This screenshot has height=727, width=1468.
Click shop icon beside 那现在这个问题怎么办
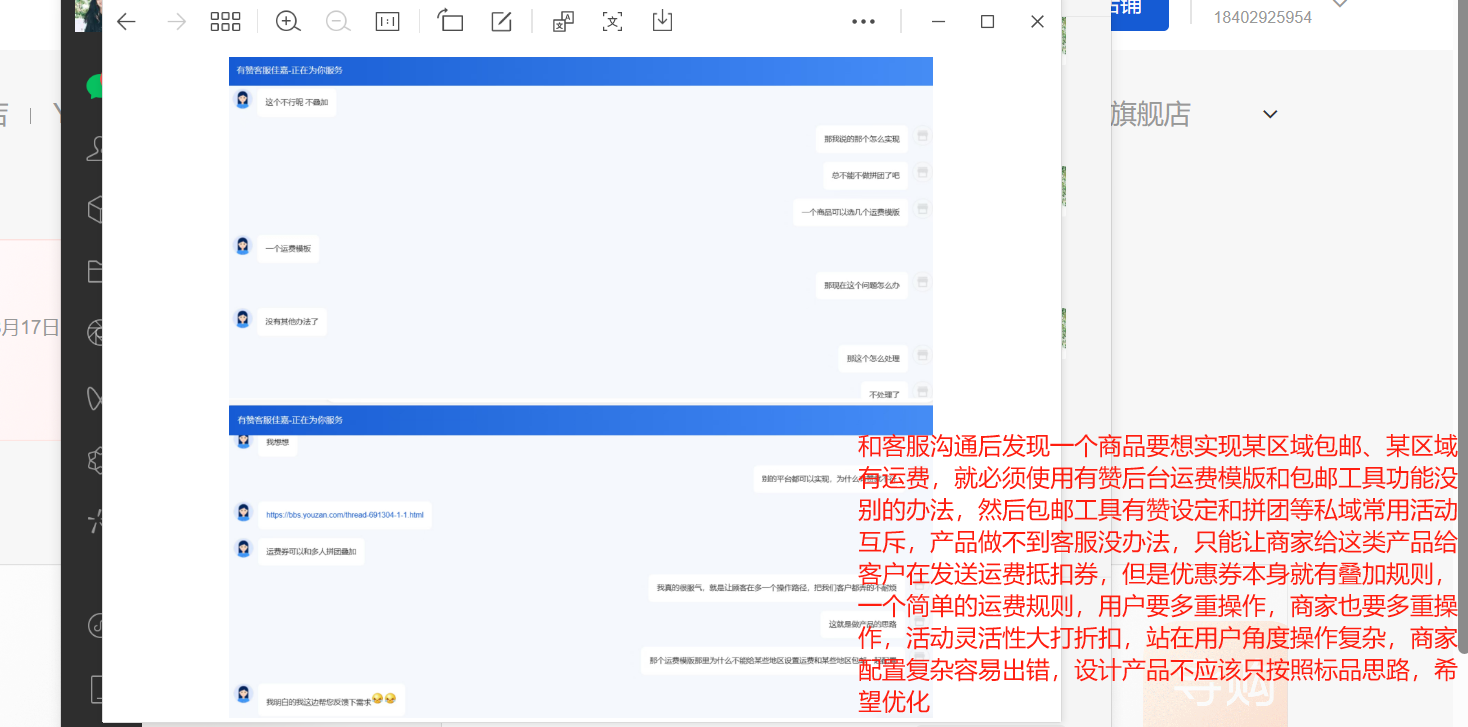click(923, 282)
